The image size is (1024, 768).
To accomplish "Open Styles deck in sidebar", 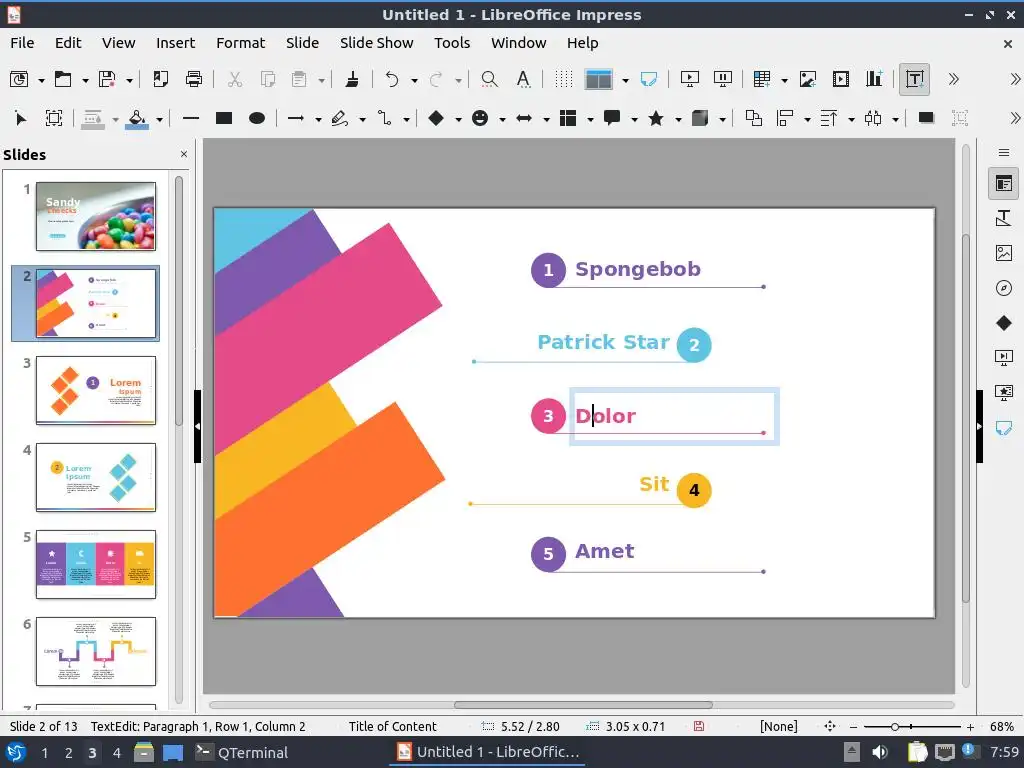I will coord(1004,218).
